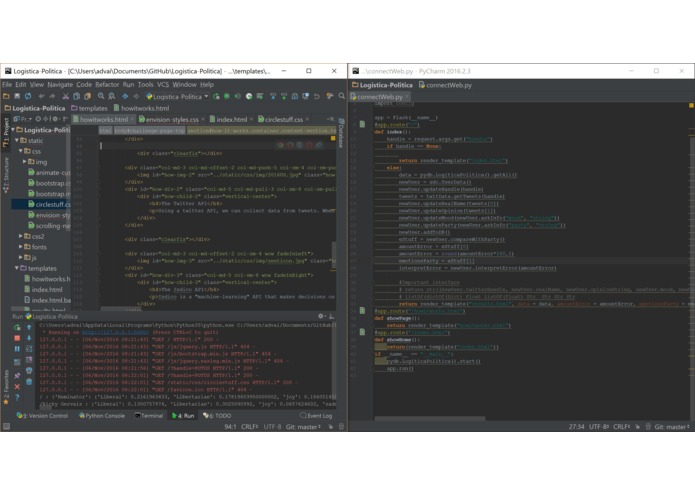Click the Open folder toolbar icon
The height and width of the screenshot is (494, 695).
tap(6, 96)
